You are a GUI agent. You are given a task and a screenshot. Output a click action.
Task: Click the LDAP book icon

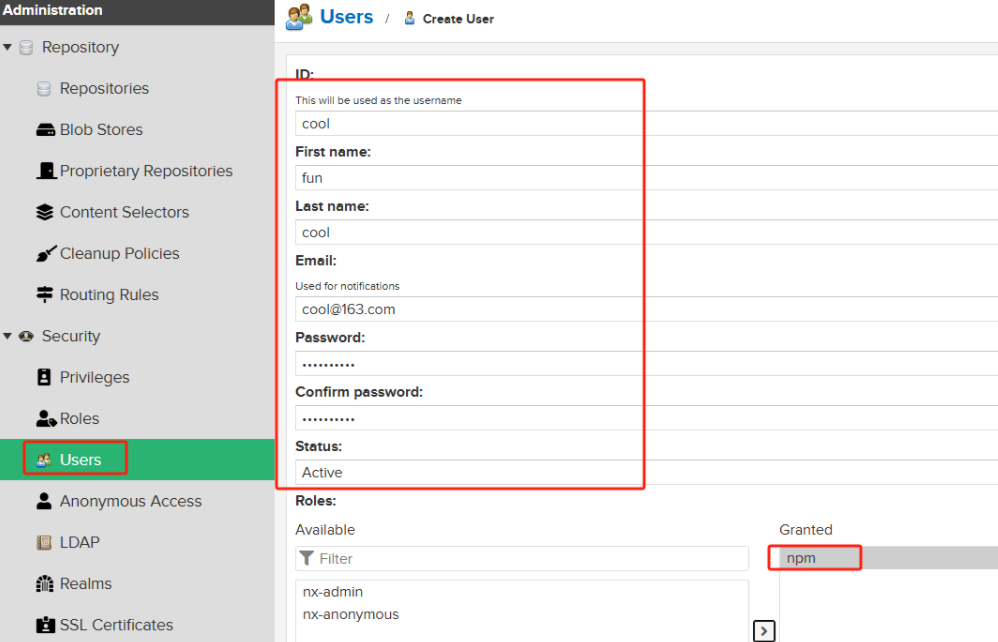click(x=44, y=542)
